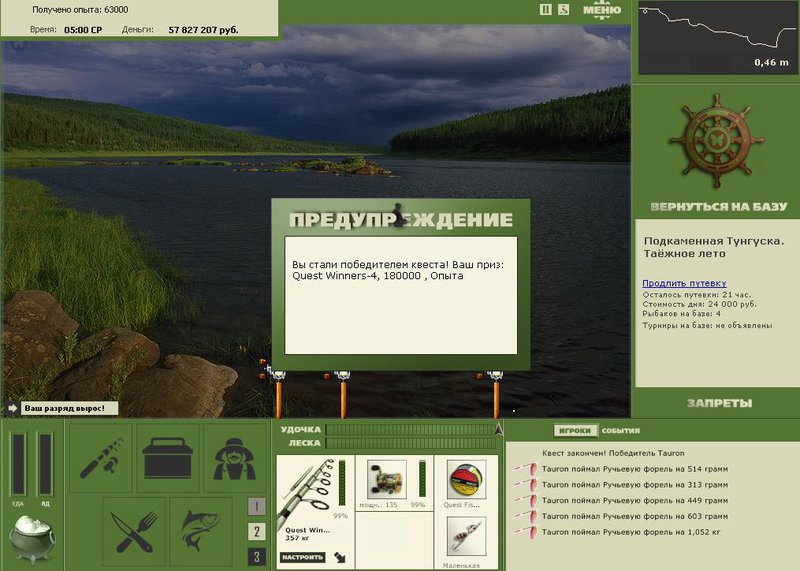Open the ЗАПРЕТЫ section
Image resolution: width=800 pixels, height=571 pixels.
pos(719,403)
